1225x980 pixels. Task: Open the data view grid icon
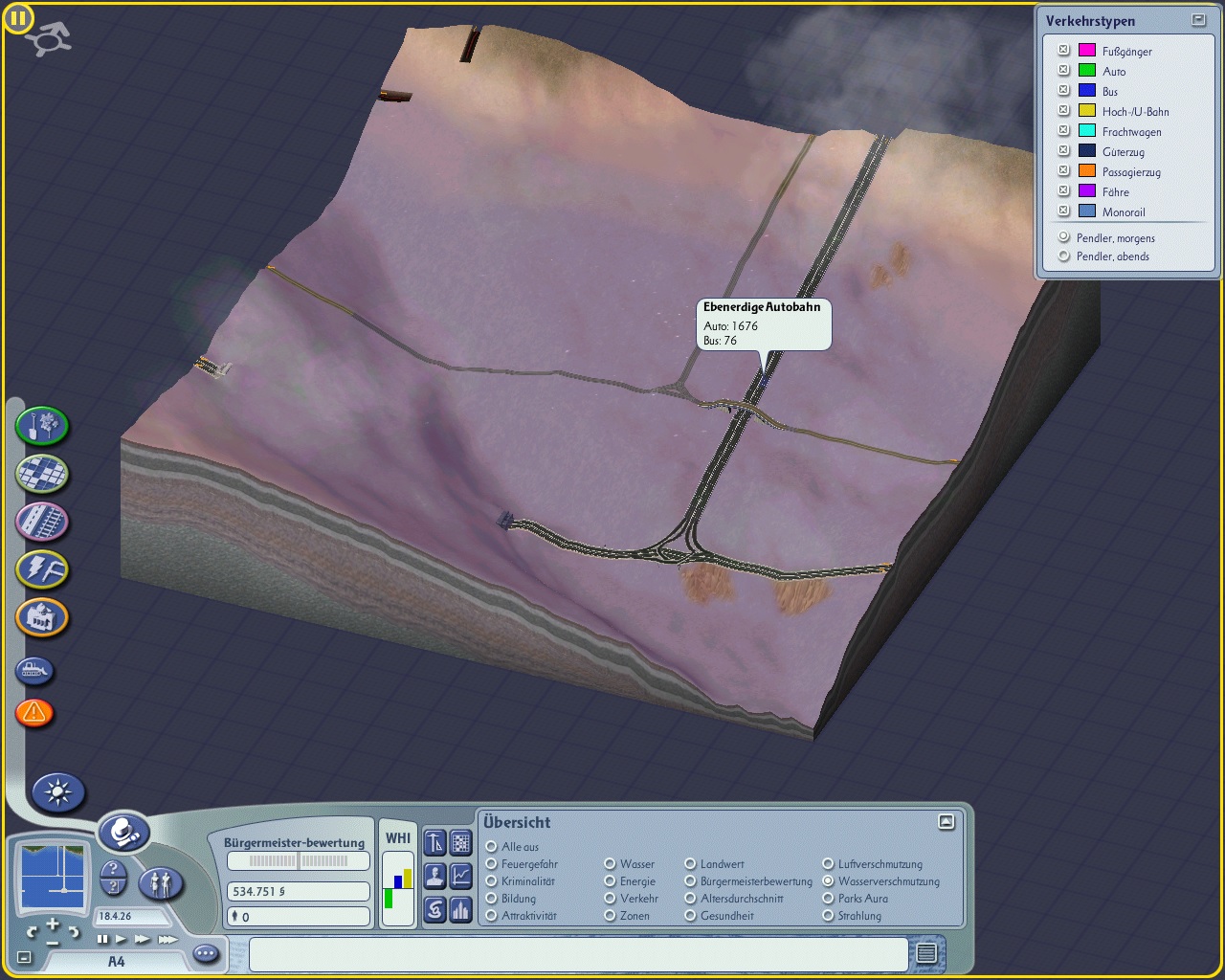461,843
